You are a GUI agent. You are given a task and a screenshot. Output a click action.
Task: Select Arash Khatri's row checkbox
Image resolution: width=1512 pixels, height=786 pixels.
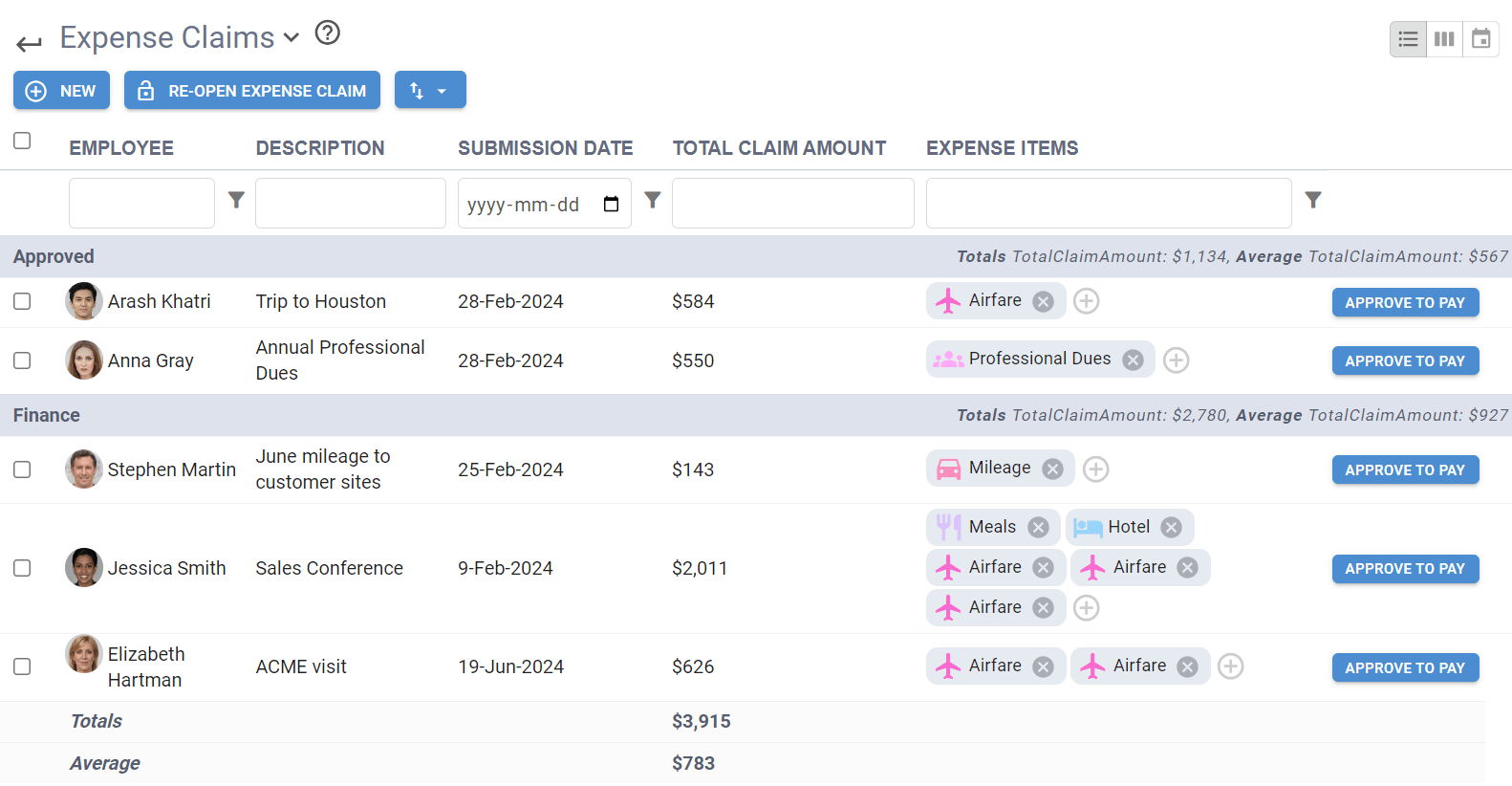(x=22, y=301)
